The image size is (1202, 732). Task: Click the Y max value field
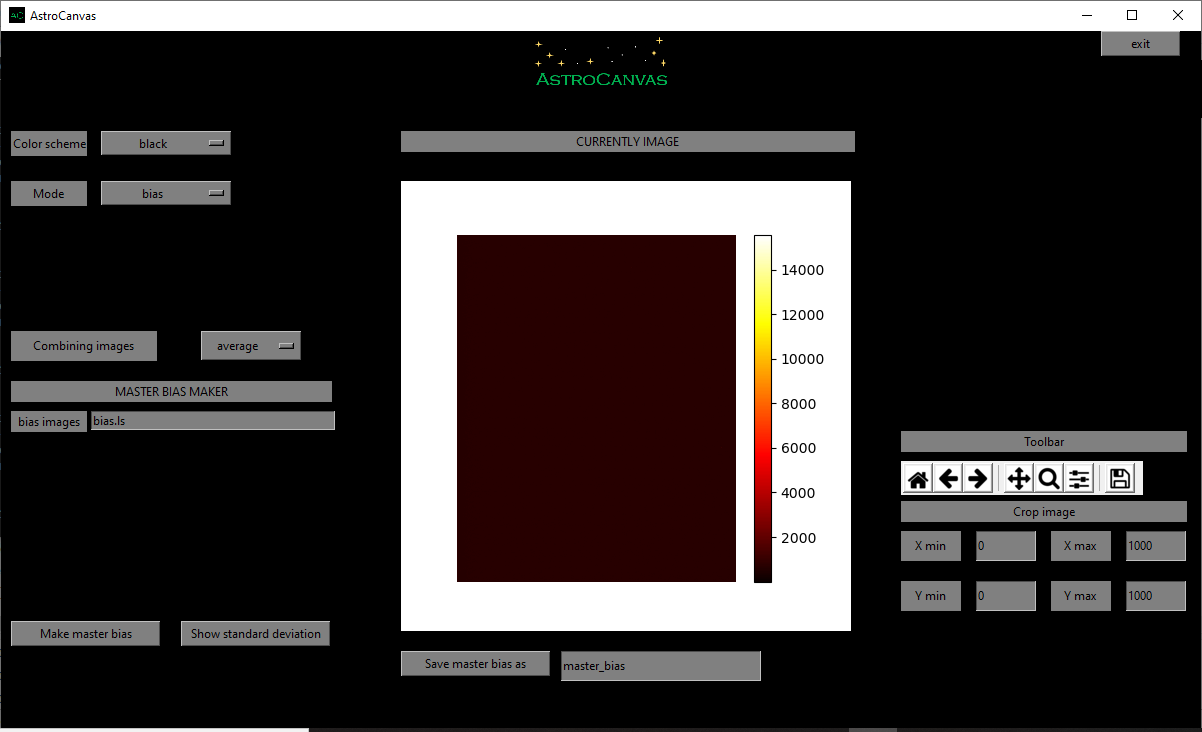click(1156, 596)
